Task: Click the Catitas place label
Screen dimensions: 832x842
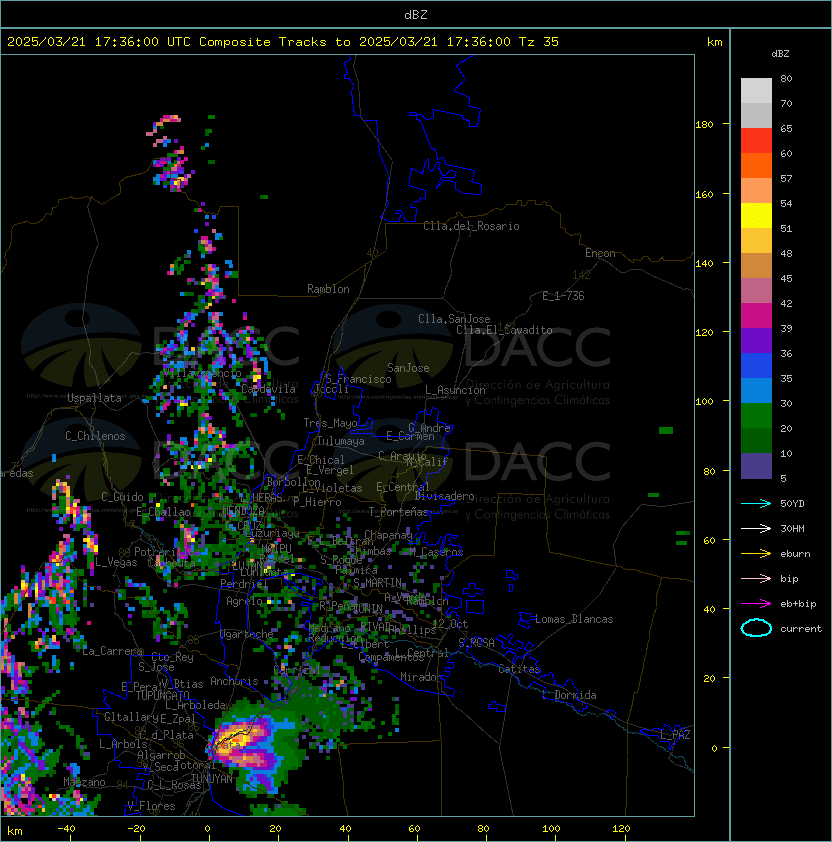Action: [x=519, y=670]
